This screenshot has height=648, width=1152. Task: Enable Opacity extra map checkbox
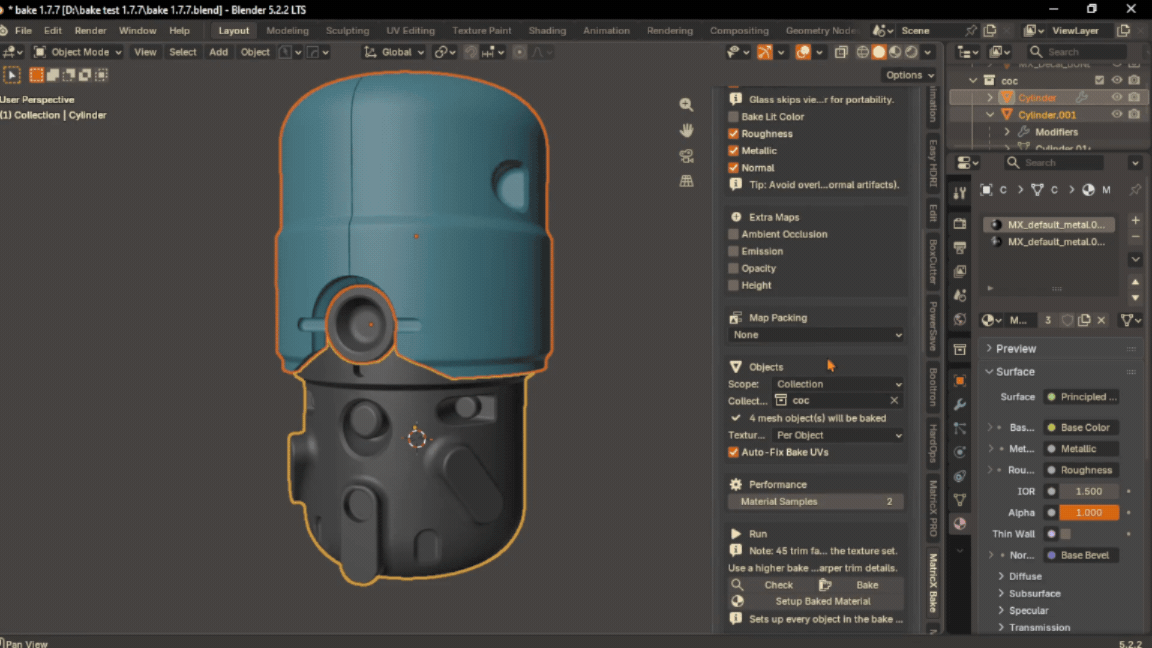733,268
